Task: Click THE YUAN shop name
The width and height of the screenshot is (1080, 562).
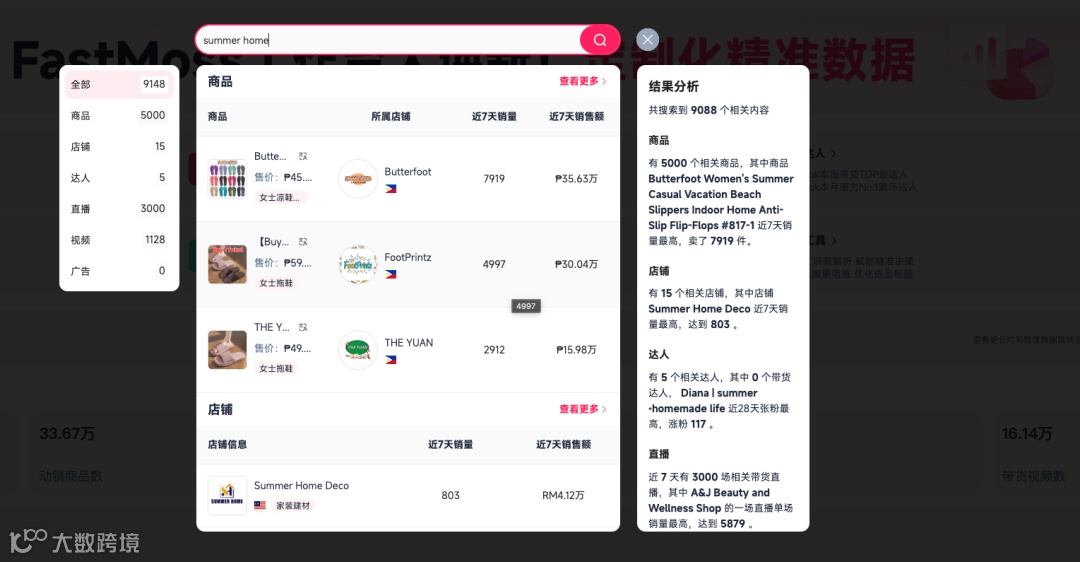Action: point(408,342)
